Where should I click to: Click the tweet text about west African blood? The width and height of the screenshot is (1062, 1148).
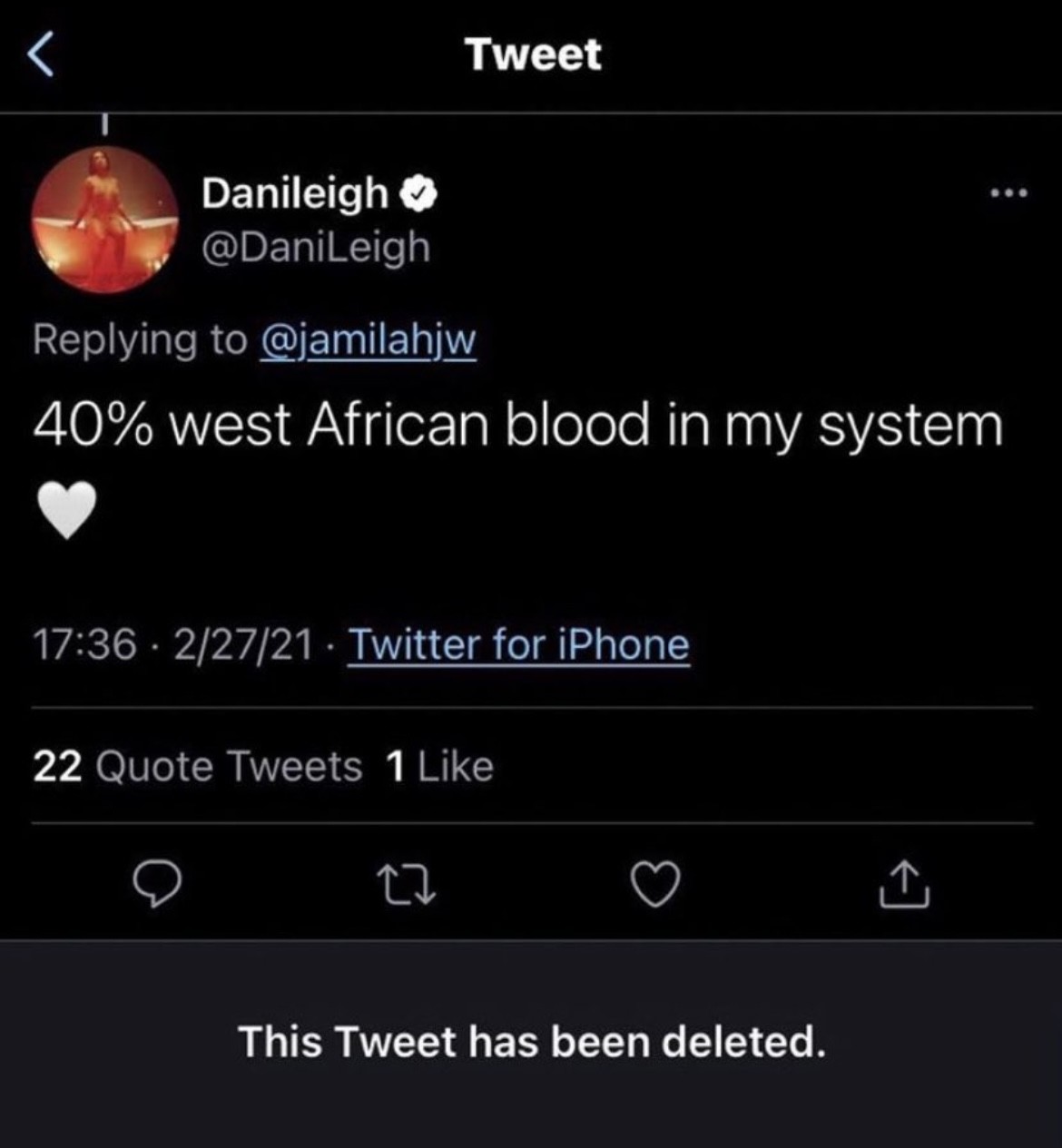(517, 426)
